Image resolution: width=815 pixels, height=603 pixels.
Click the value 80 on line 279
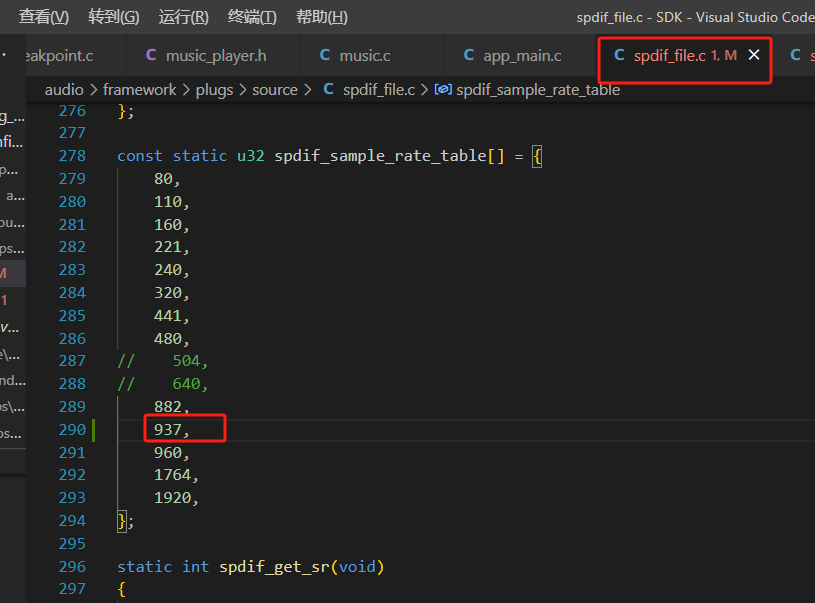pos(163,179)
